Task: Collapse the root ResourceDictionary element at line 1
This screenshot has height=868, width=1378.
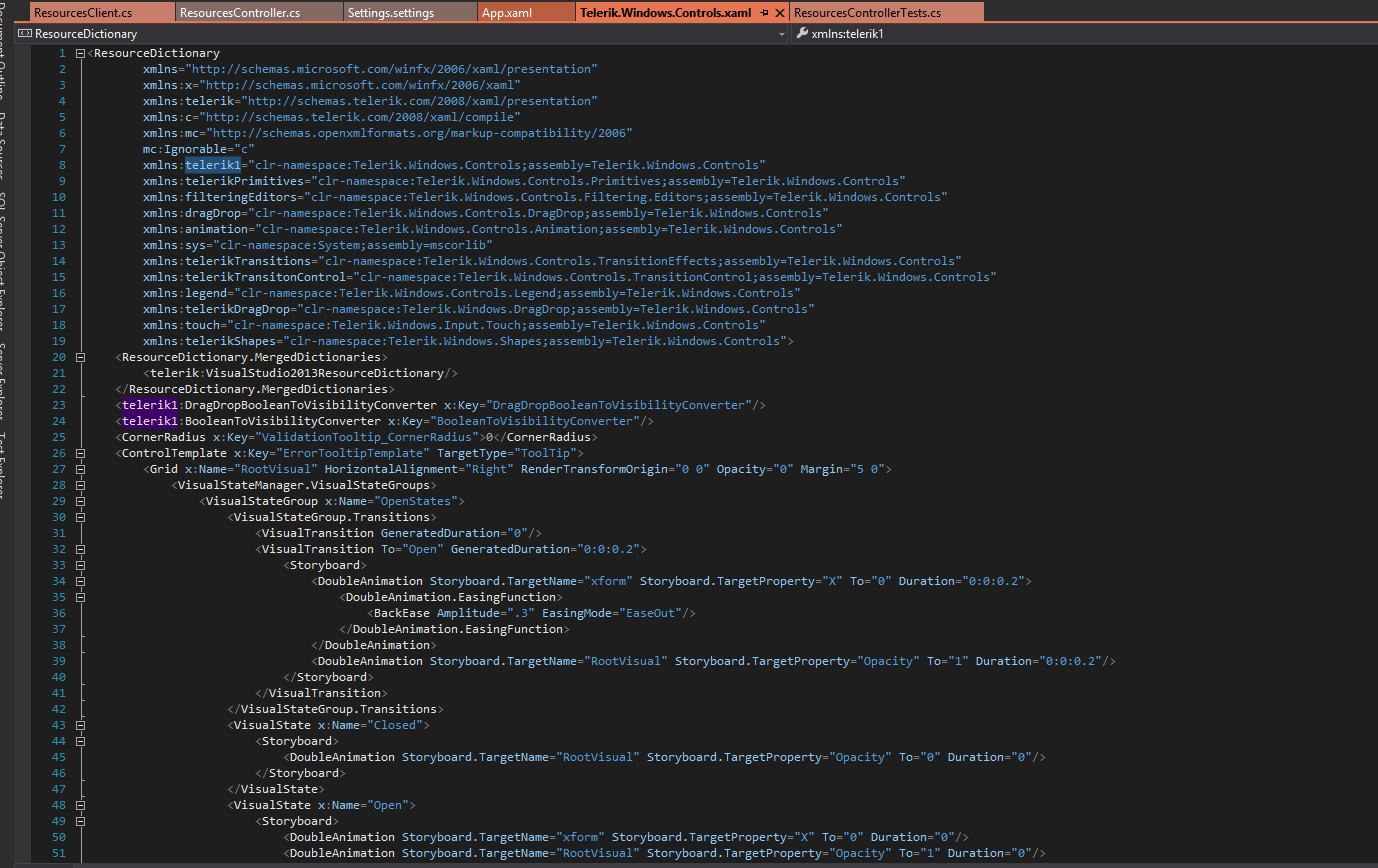Action: pyautogui.click(x=80, y=53)
